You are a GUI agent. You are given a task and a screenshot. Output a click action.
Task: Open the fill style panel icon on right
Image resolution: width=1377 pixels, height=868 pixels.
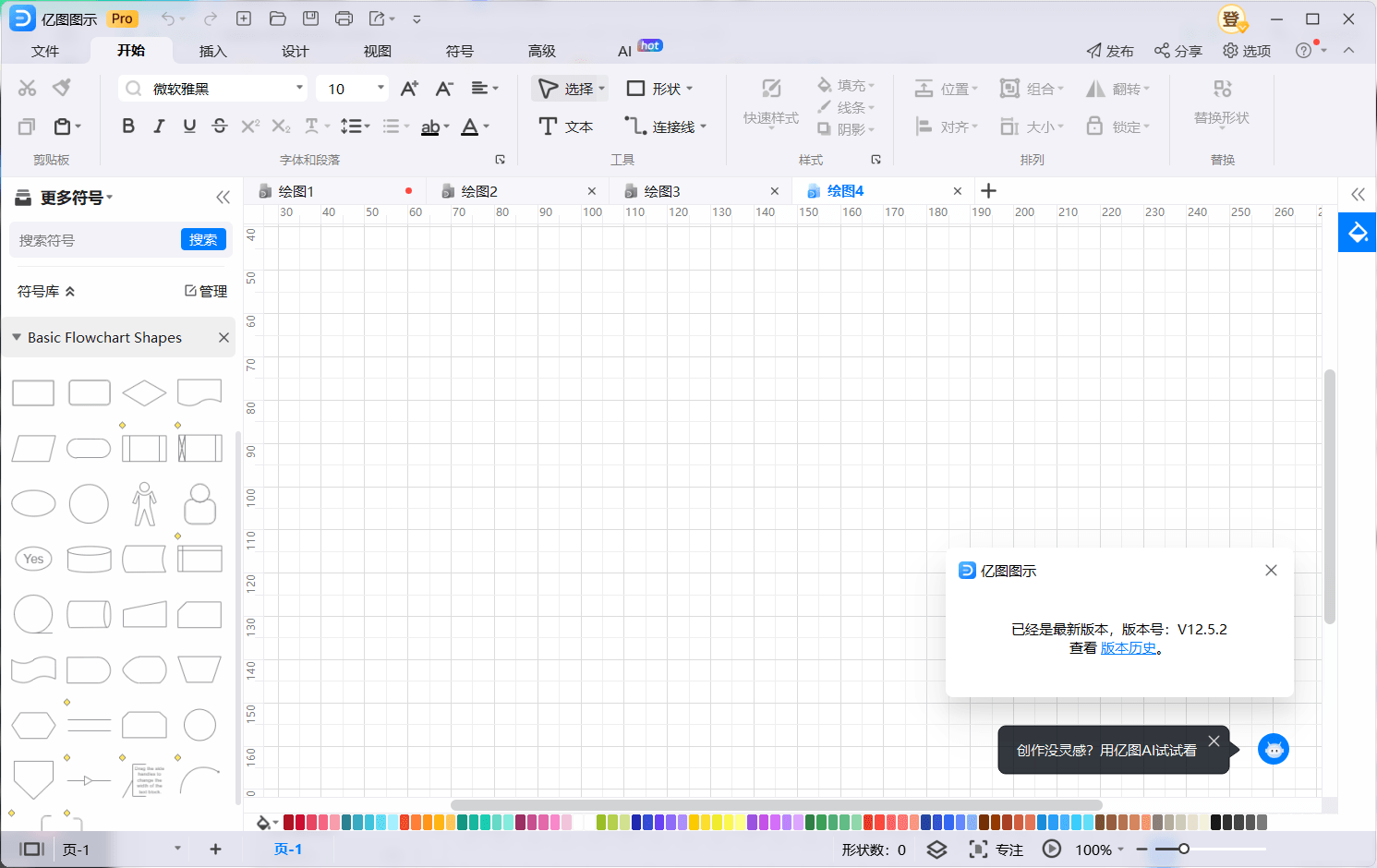[1358, 232]
